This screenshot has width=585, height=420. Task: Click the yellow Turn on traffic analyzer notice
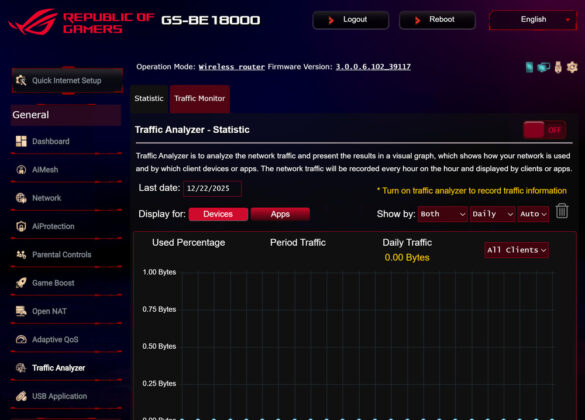[x=472, y=191]
